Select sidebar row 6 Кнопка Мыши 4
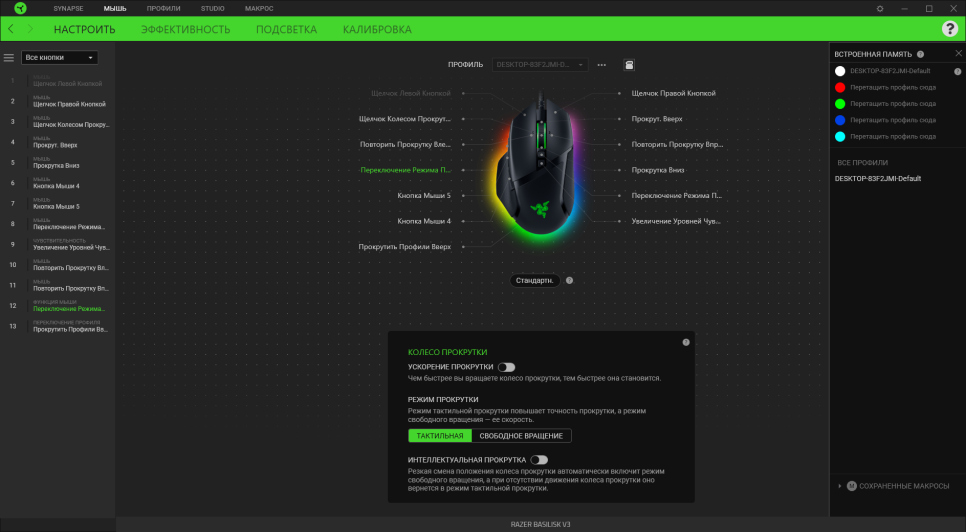966x532 pixels. pyautogui.click(x=57, y=183)
